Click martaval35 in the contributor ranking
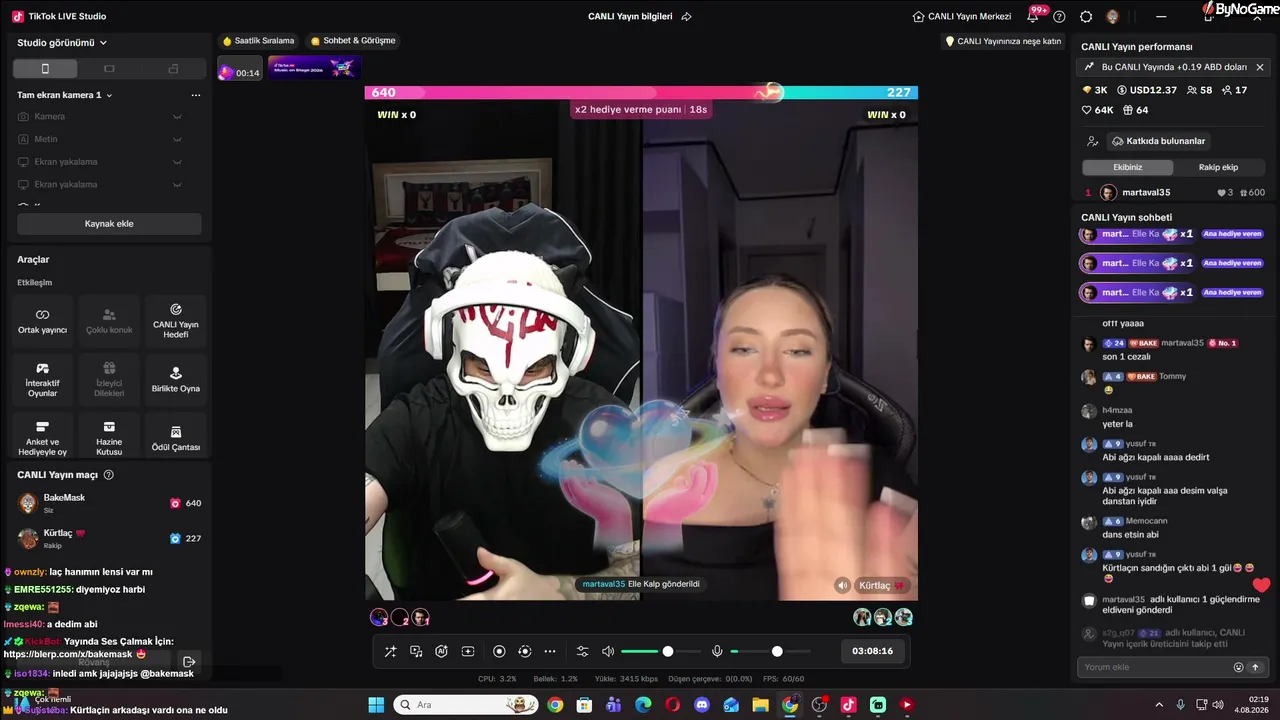 1172,192
